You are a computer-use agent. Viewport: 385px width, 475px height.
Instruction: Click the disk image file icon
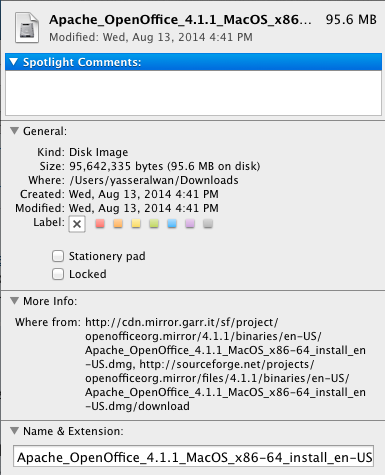[x=27, y=28]
